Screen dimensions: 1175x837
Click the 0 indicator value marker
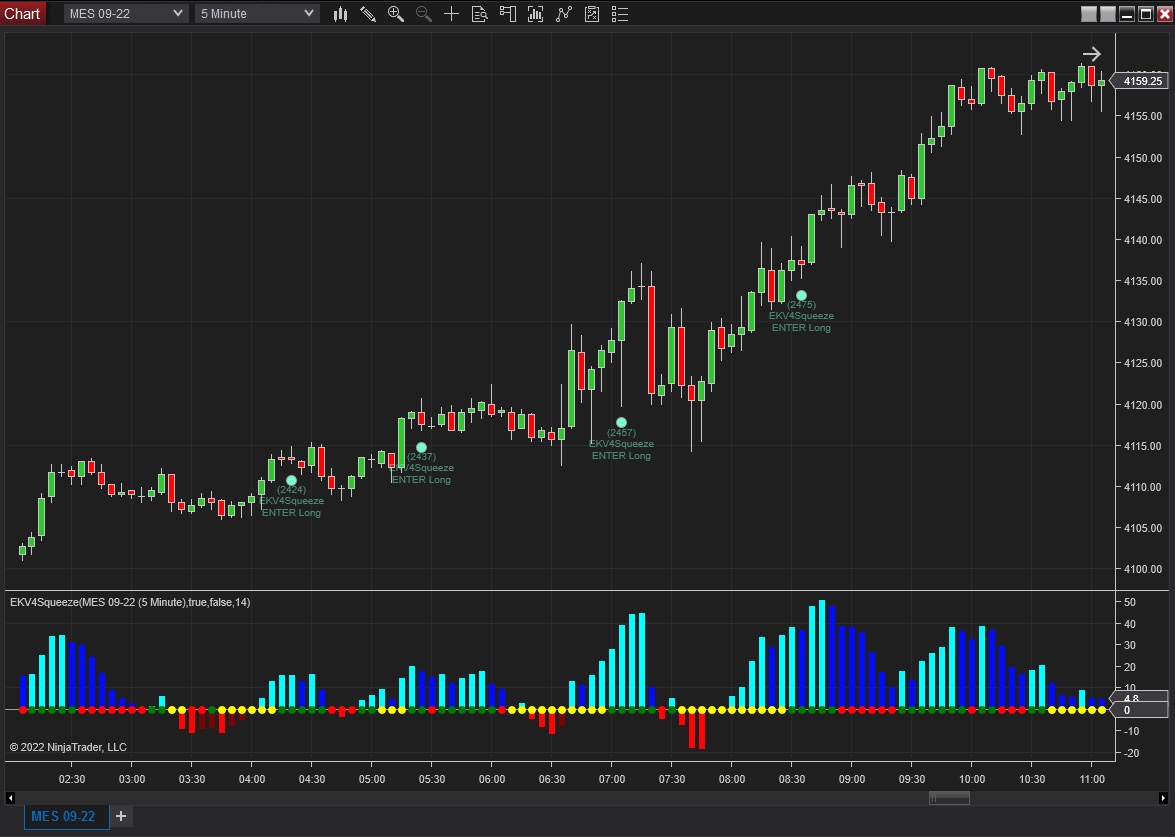tap(1139, 710)
